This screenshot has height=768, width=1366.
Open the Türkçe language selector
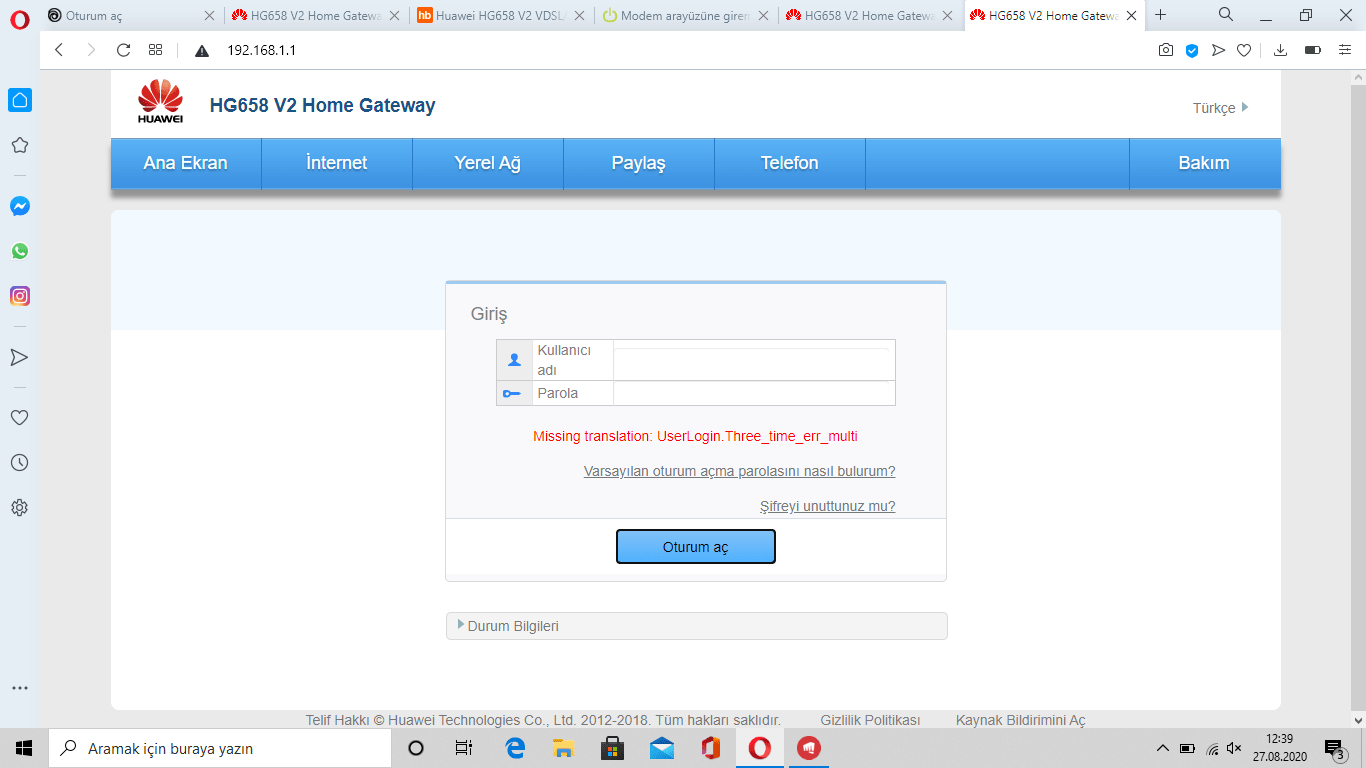click(1220, 108)
